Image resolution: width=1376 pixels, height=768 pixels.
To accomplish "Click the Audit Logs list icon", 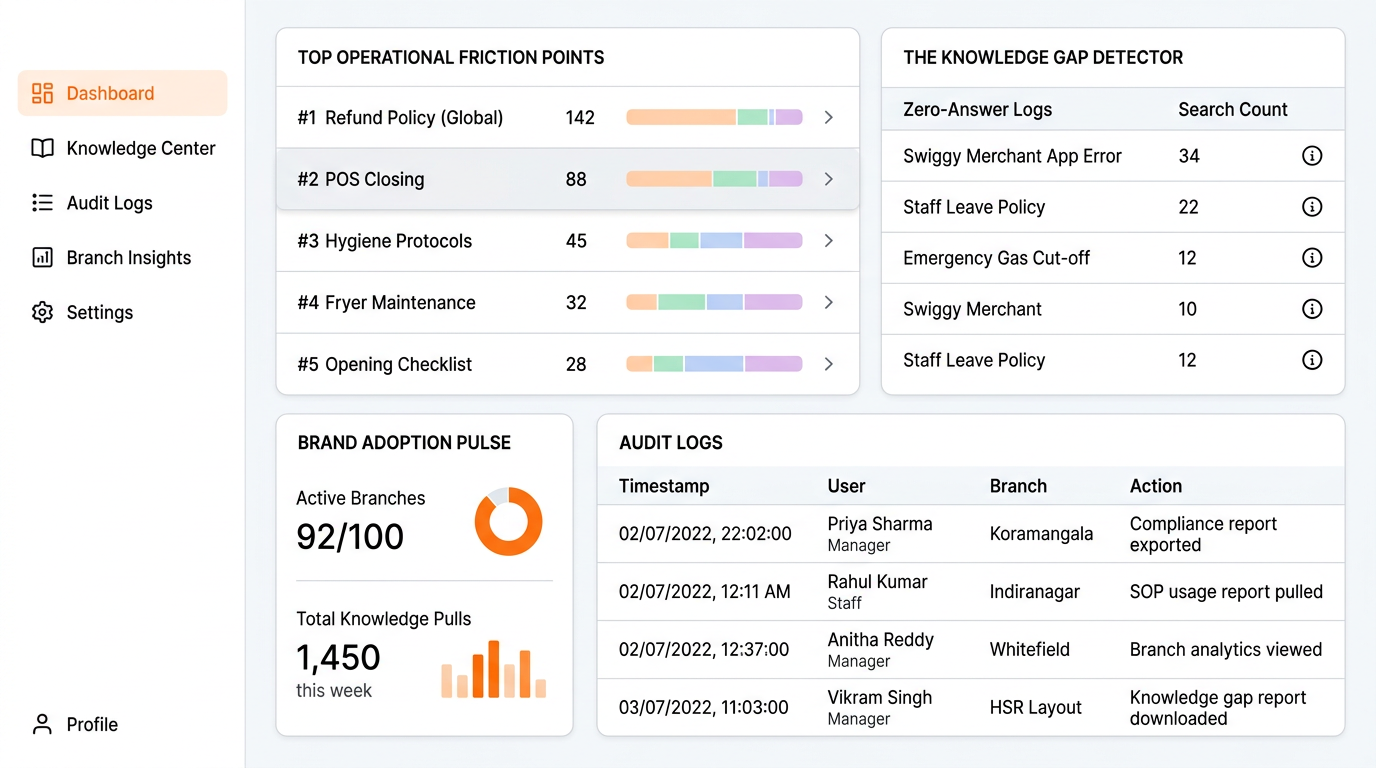I will point(42,202).
